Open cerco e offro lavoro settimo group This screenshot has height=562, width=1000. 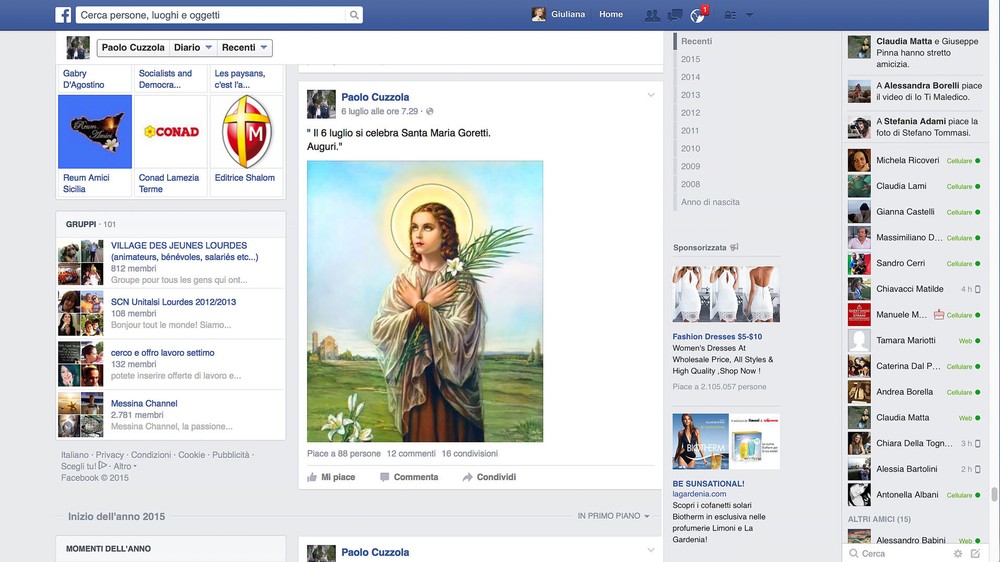click(x=163, y=353)
